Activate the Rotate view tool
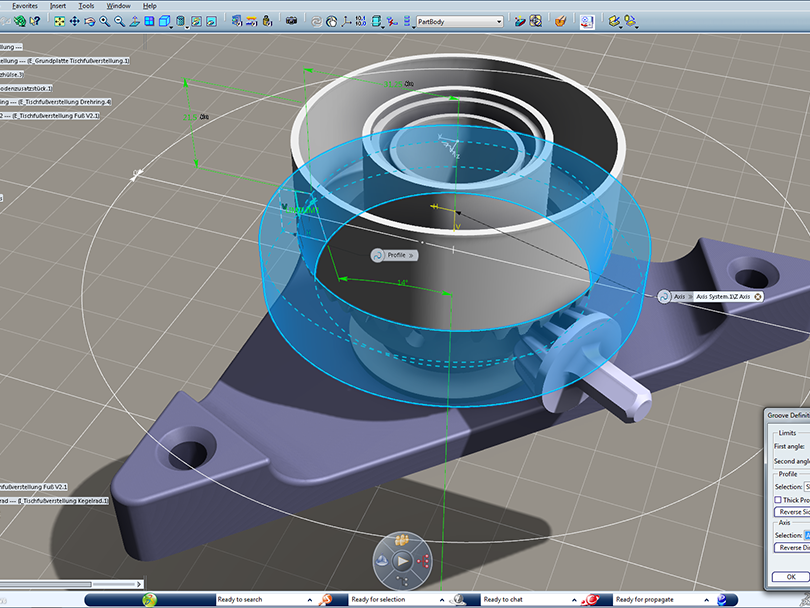The width and height of the screenshot is (810, 608). tap(90, 21)
